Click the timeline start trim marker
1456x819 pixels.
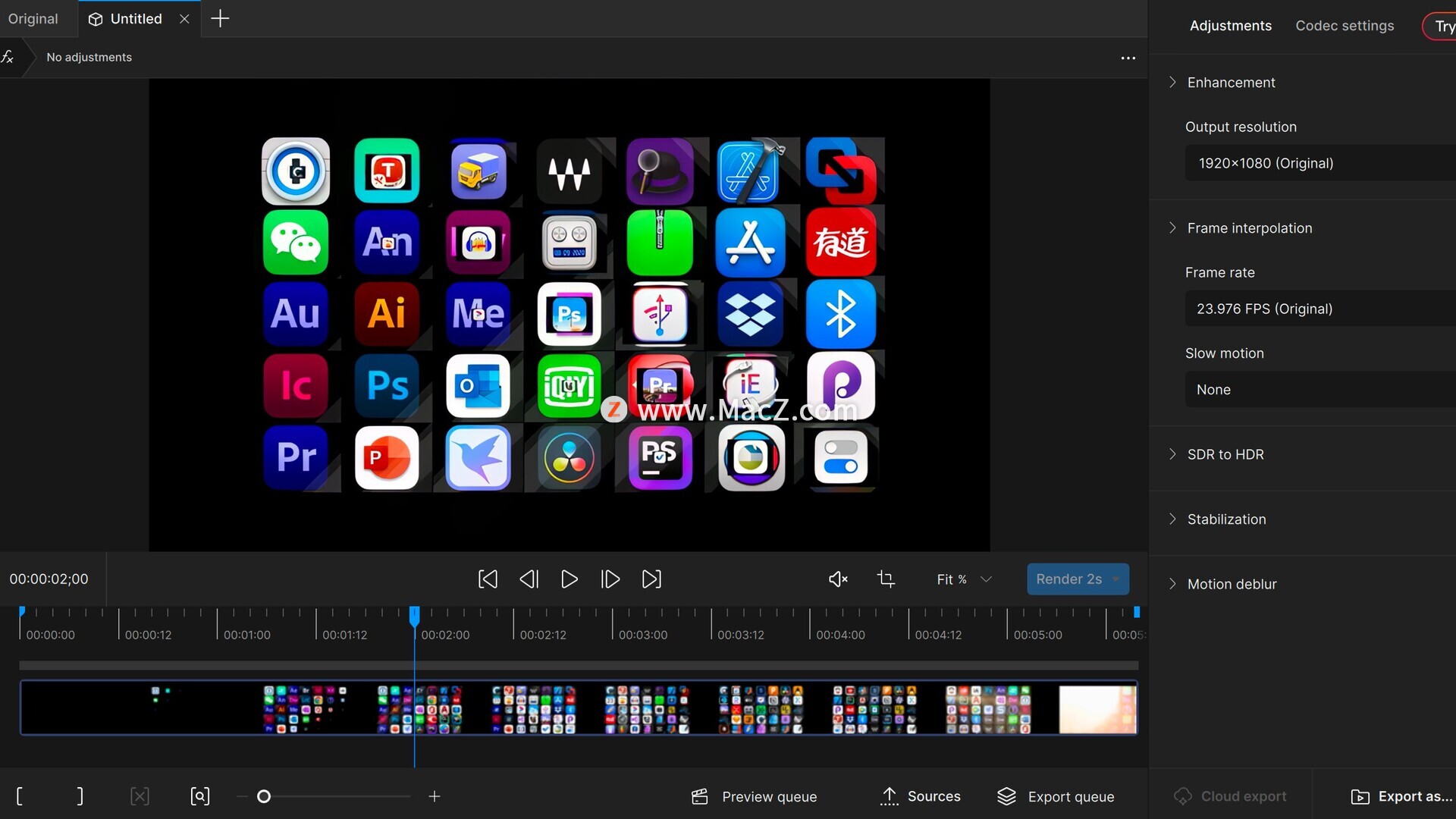pyautogui.click(x=22, y=611)
